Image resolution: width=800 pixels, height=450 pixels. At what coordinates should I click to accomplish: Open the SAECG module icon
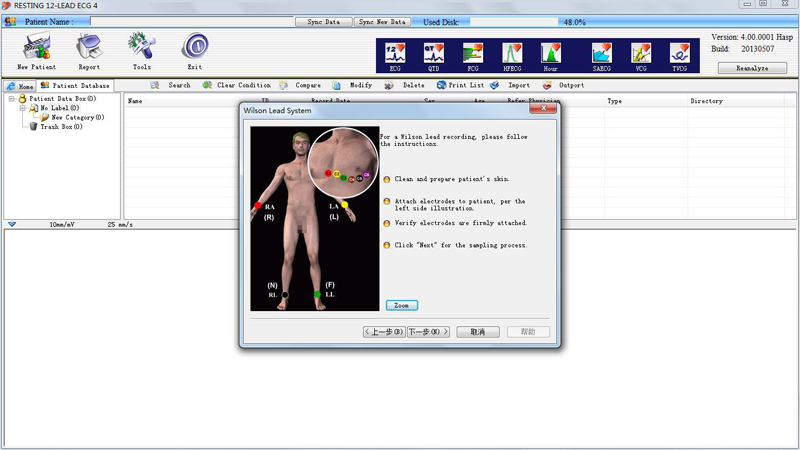click(601, 54)
